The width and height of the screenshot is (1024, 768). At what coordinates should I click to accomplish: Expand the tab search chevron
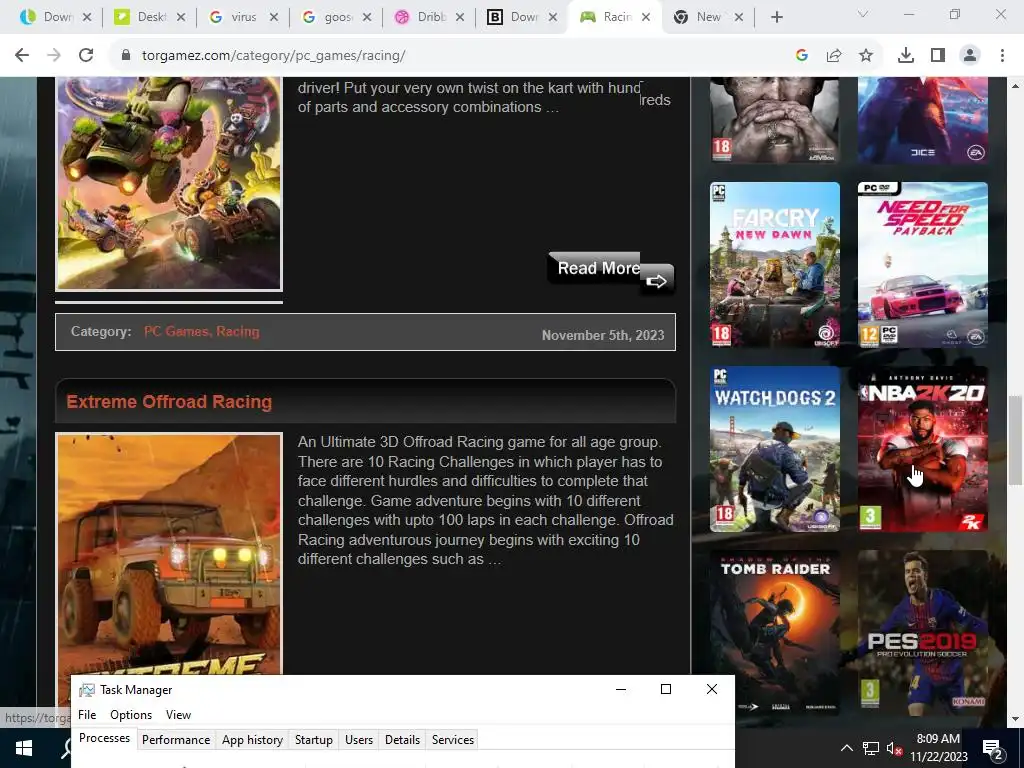click(x=863, y=14)
